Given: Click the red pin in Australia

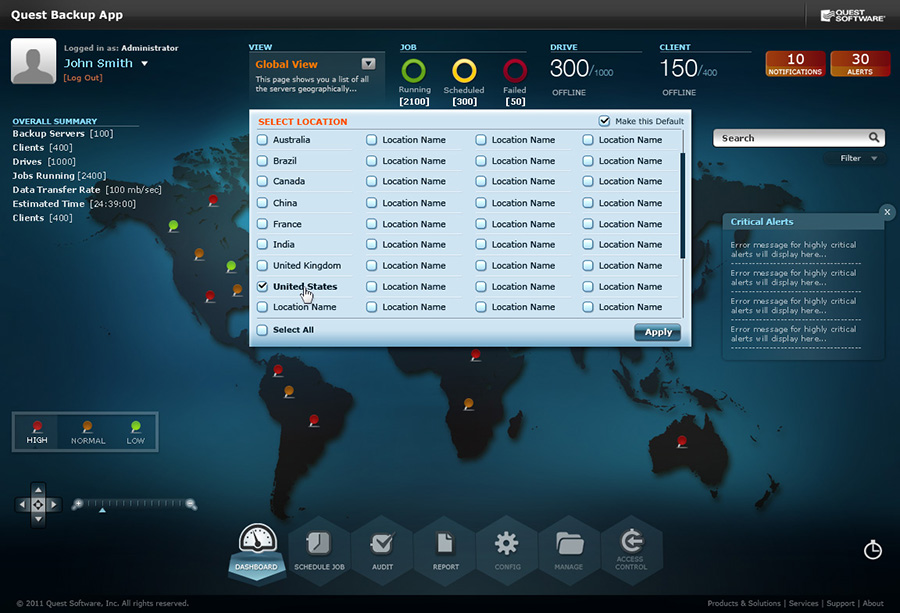Looking at the screenshot, I should pyautogui.click(x=681, y=442).
